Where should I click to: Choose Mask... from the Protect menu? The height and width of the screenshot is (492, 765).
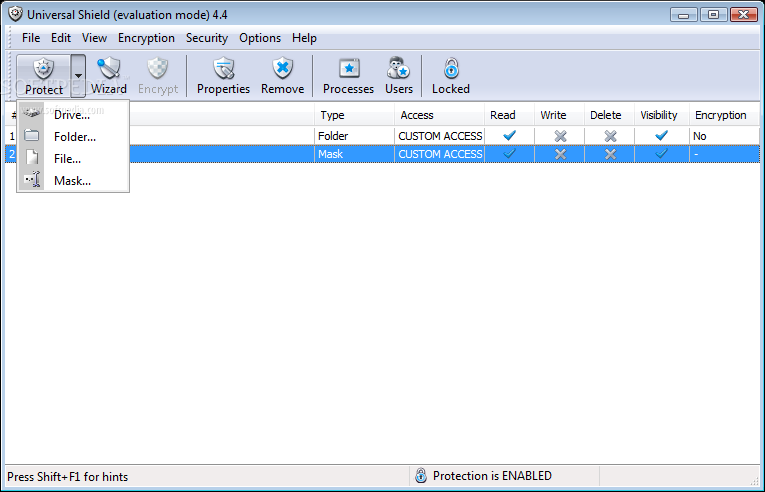pyautogui.click(x=73, y=181)
